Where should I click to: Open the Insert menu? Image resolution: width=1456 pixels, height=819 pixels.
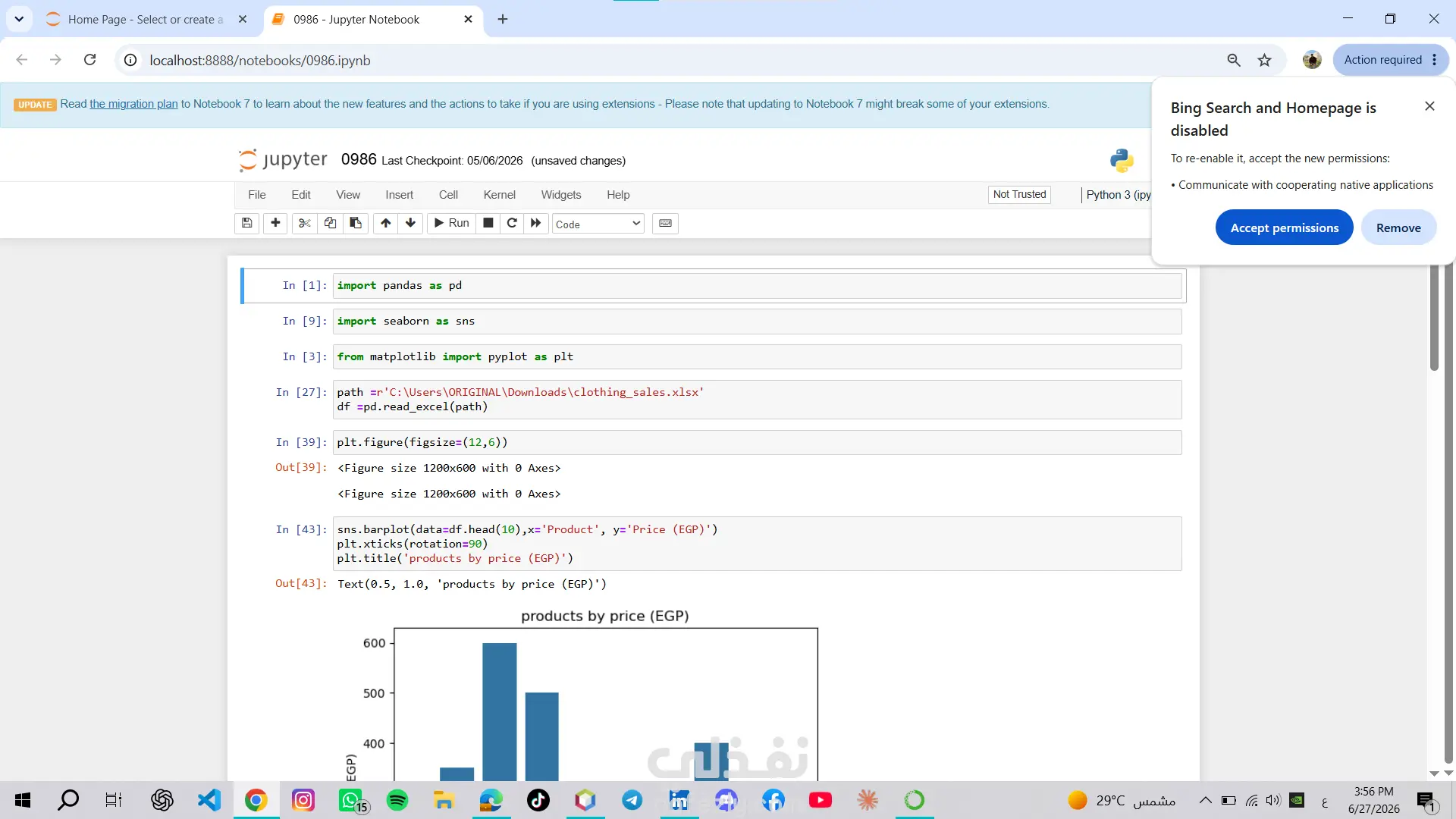pos(399,195)
